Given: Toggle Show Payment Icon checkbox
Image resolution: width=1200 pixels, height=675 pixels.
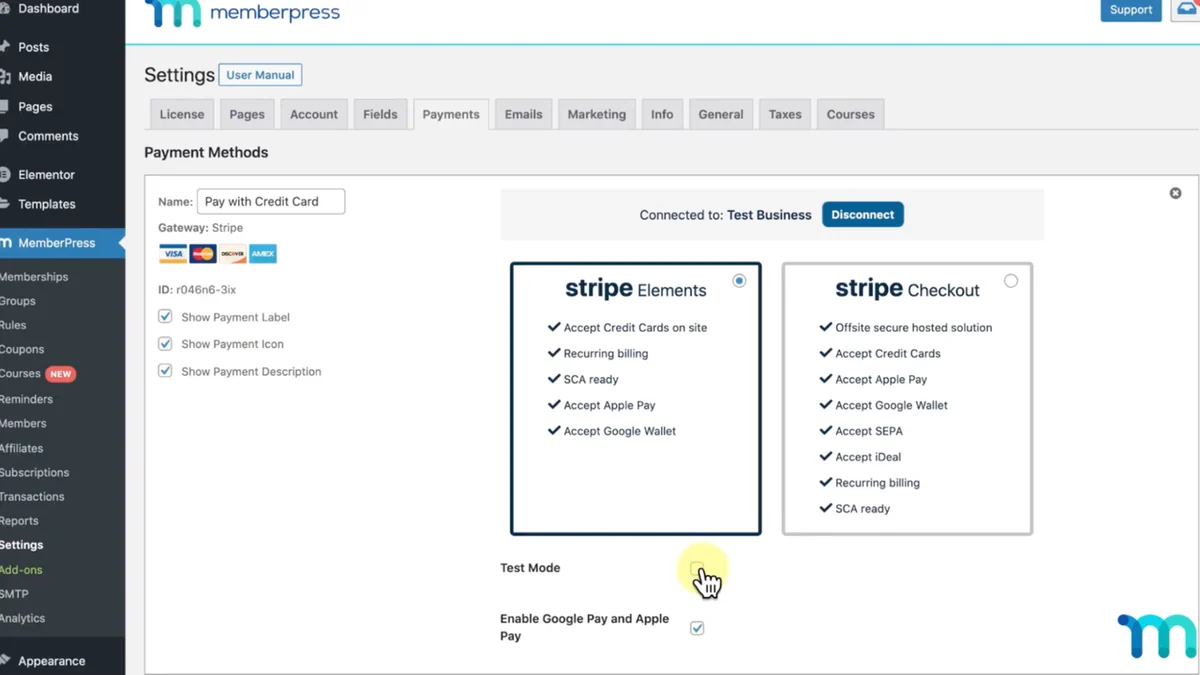Looking at the screenshot, I should pyautogui.click(x=165, y=344).
